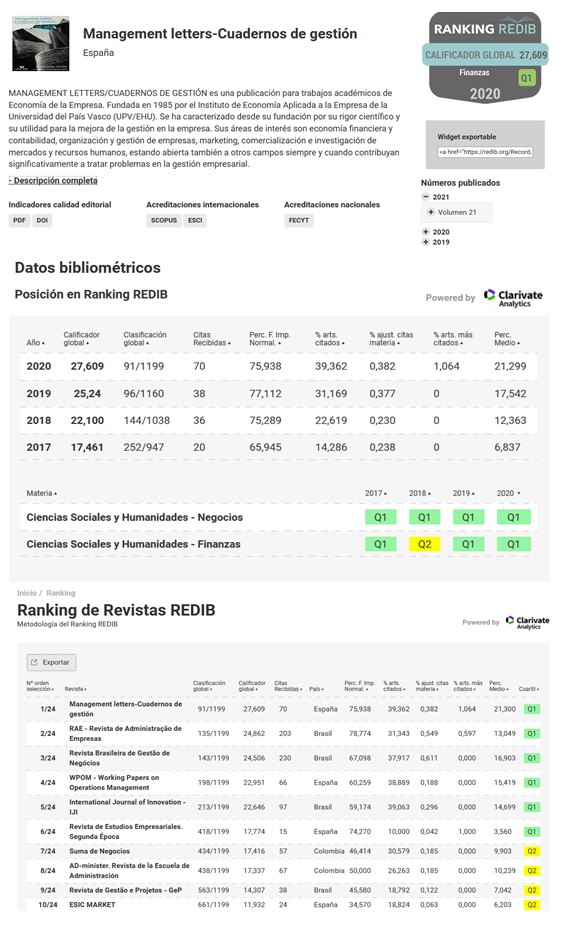568x926 pixels.
Task: Click the yellow Q2 badge for Finanzas 2018
Action: click(x=425, y=544)
